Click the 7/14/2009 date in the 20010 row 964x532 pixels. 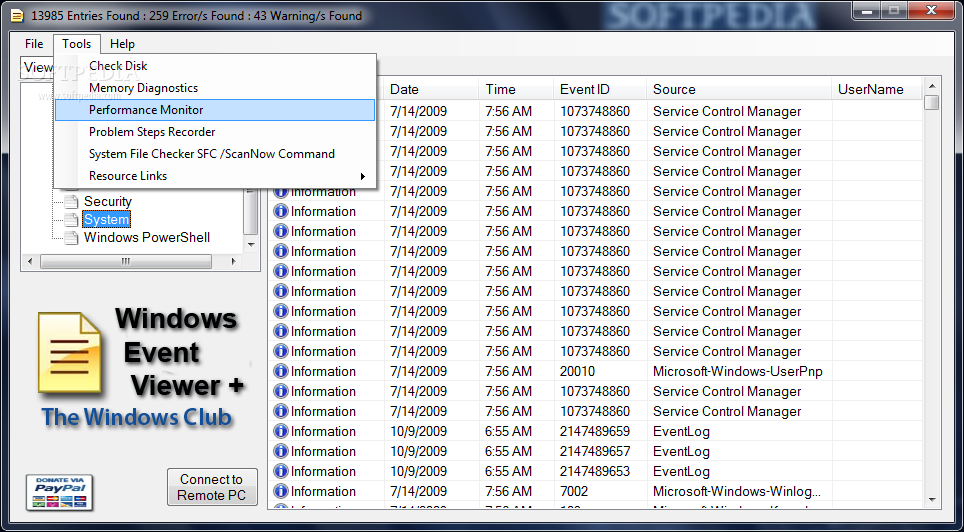tap(419, 371)
